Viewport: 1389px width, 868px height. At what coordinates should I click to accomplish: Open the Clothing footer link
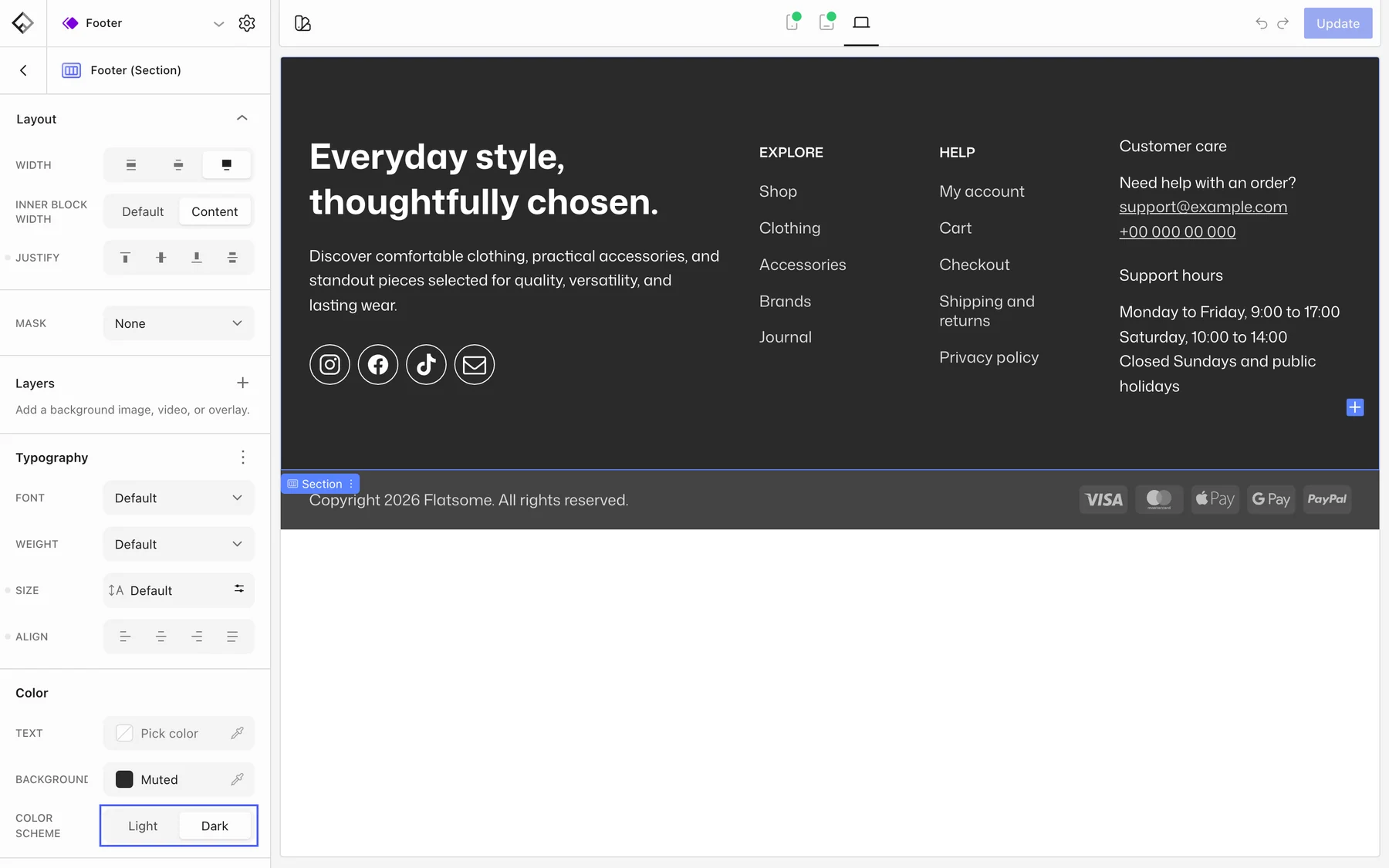point(789,228)
